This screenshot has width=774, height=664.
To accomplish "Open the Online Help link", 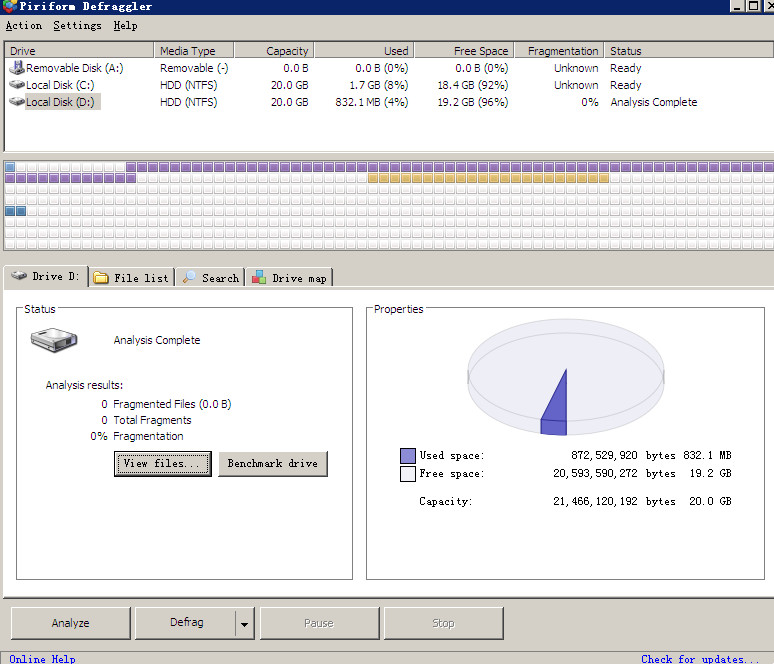I will point(42,659).
